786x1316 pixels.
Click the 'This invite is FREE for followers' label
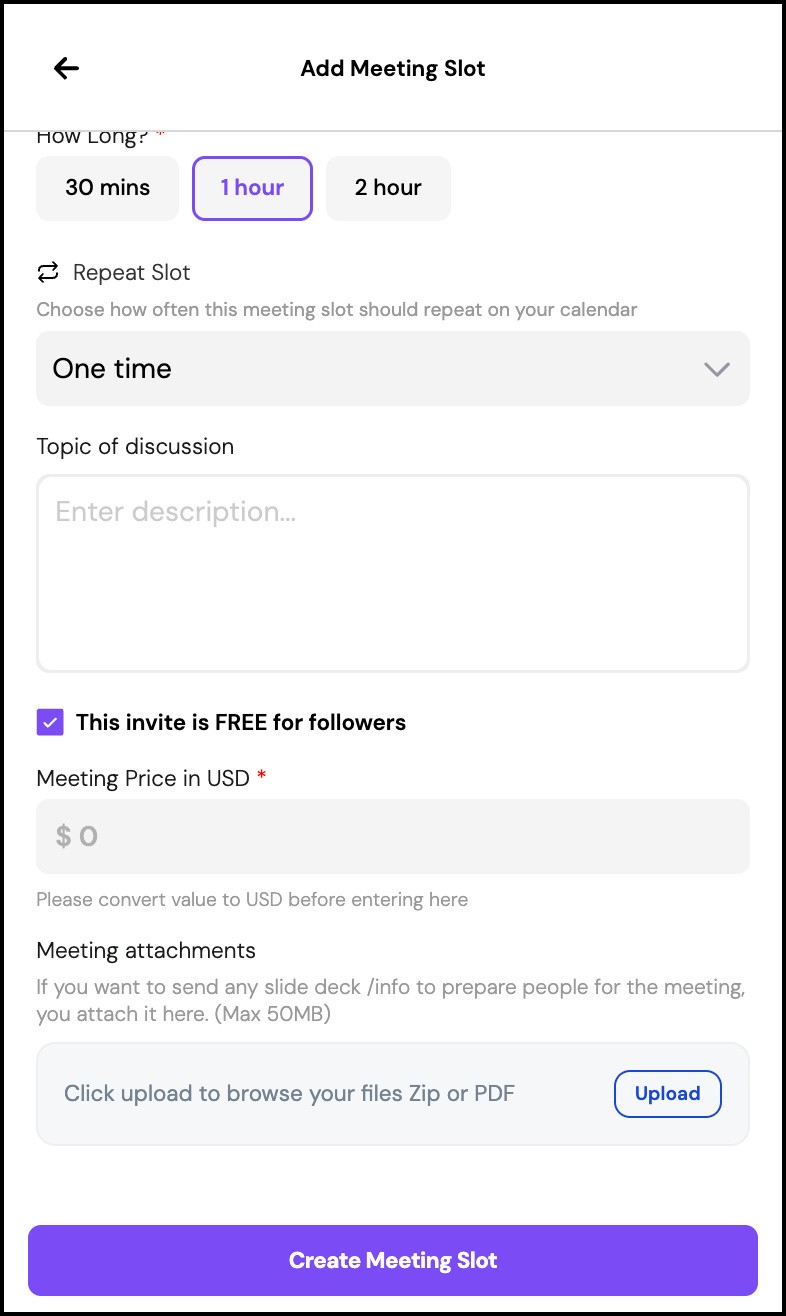pyautogui.click(x=241, y=722)
